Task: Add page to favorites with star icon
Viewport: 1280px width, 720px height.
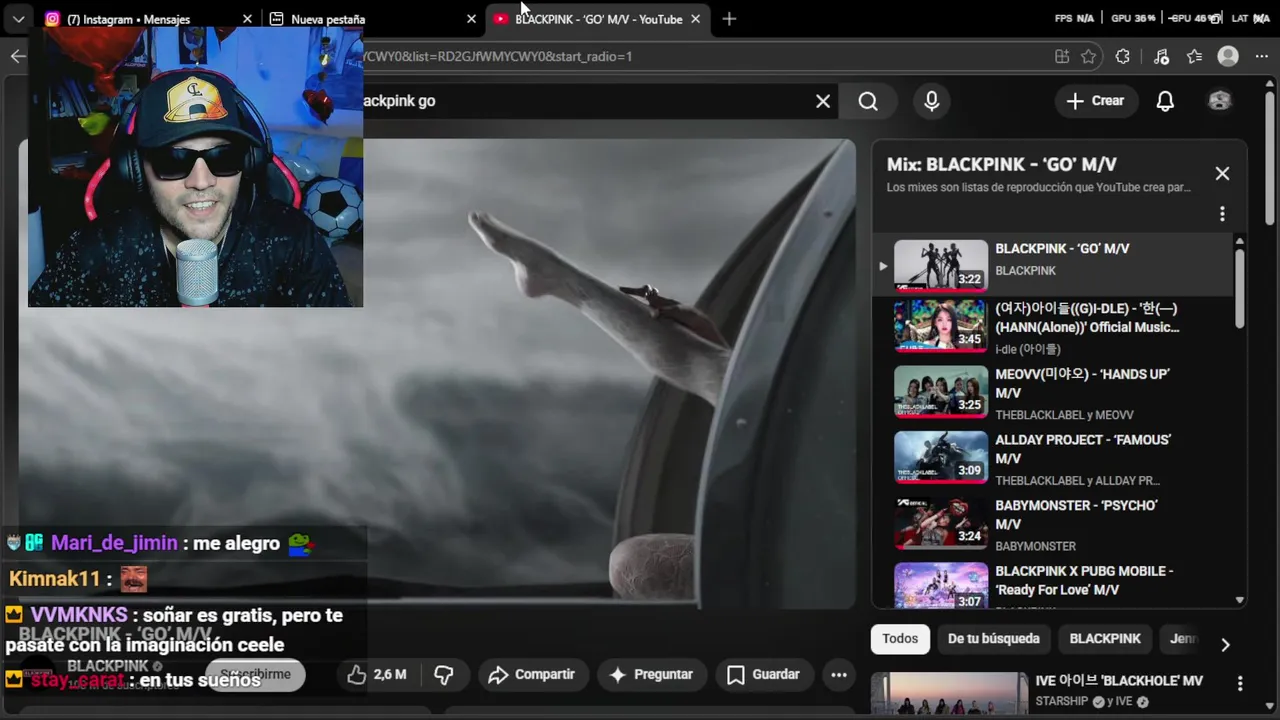Action: (x=1089, y=57)
